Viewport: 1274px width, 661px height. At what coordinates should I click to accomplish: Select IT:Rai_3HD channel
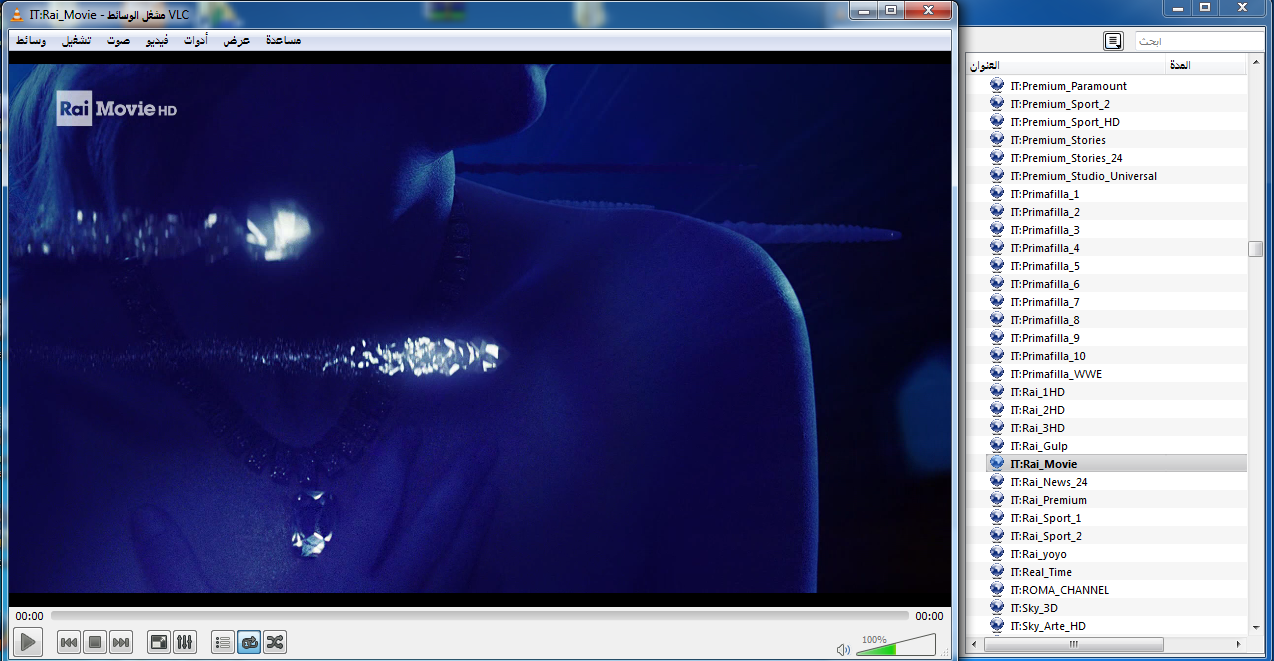(x=1037, y=428)
